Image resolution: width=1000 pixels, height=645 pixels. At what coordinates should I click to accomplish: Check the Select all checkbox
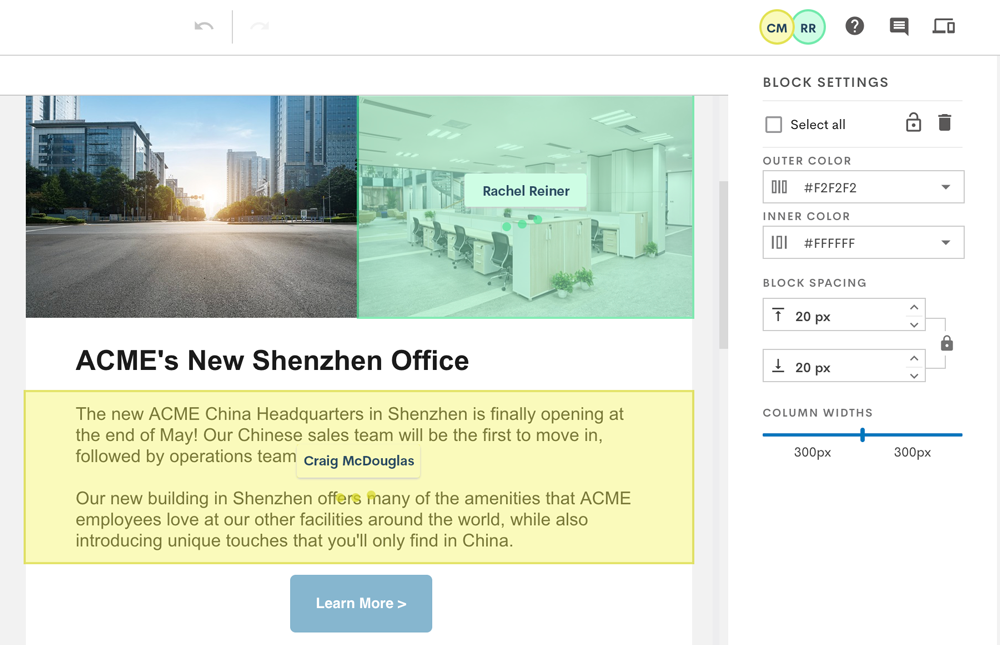(x=774, y=124)
